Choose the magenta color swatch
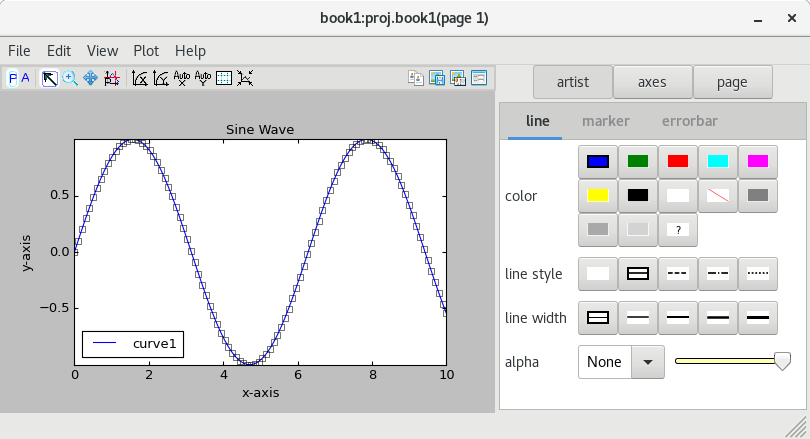Image resolution: width=810 pixels, height=439 pixels. [758, 162]
